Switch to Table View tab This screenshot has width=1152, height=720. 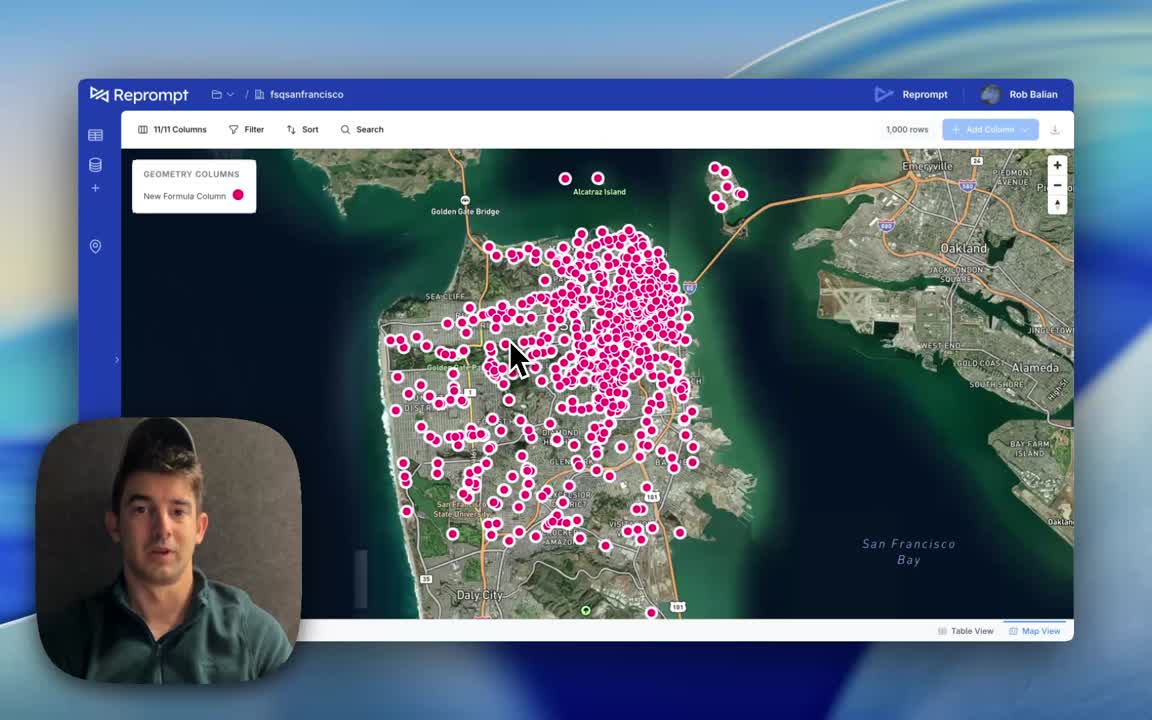coord(965,631)
